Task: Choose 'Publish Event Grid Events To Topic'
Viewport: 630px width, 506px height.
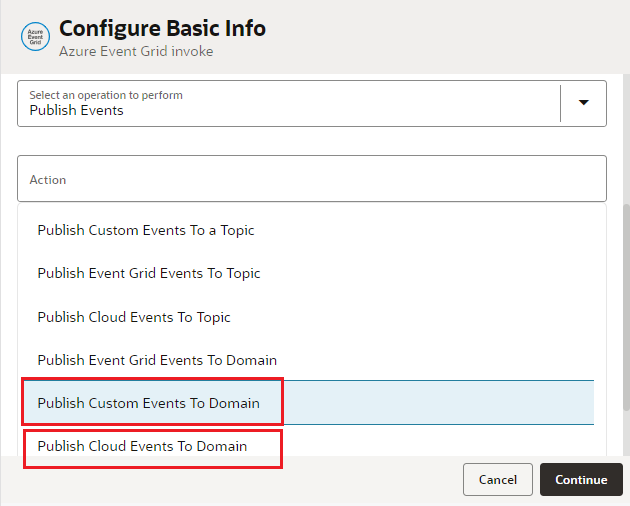Action: tap(149, 273)
